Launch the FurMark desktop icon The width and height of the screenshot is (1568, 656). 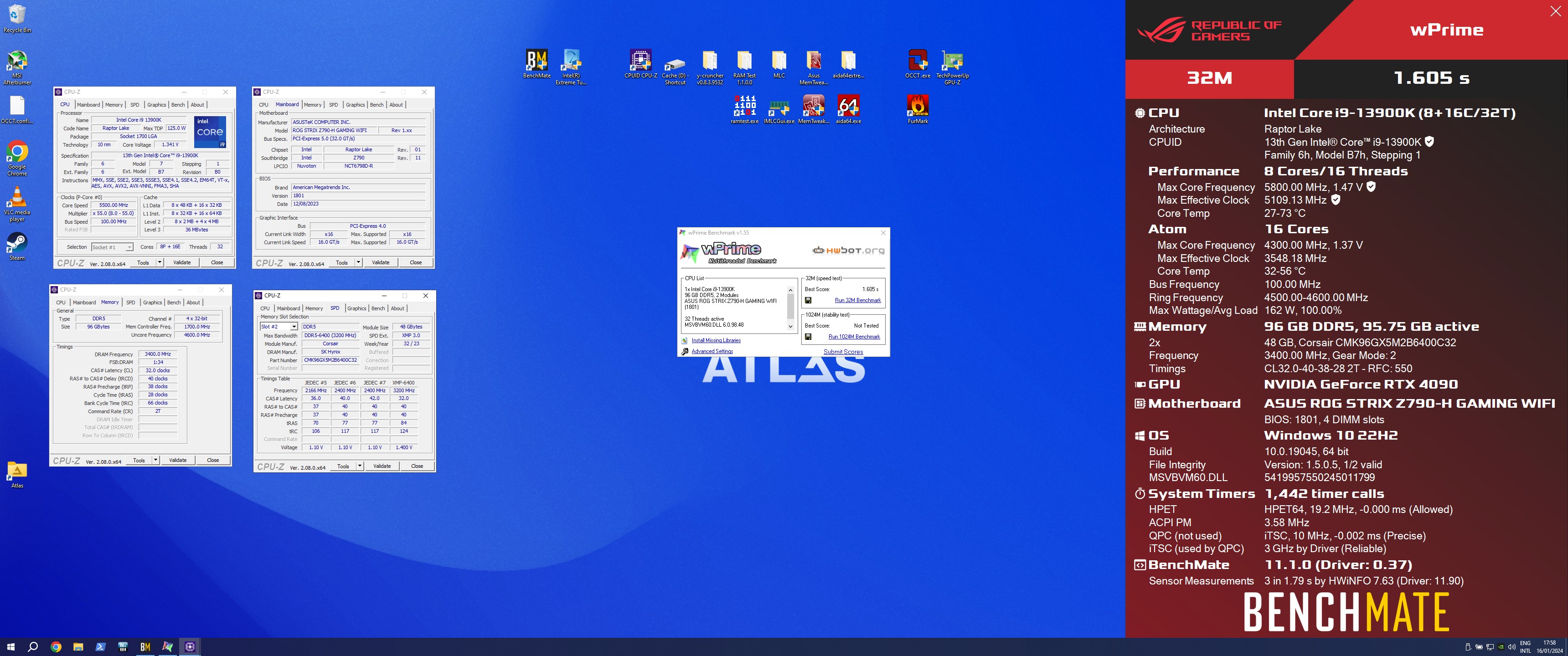[x=917, y=109]
